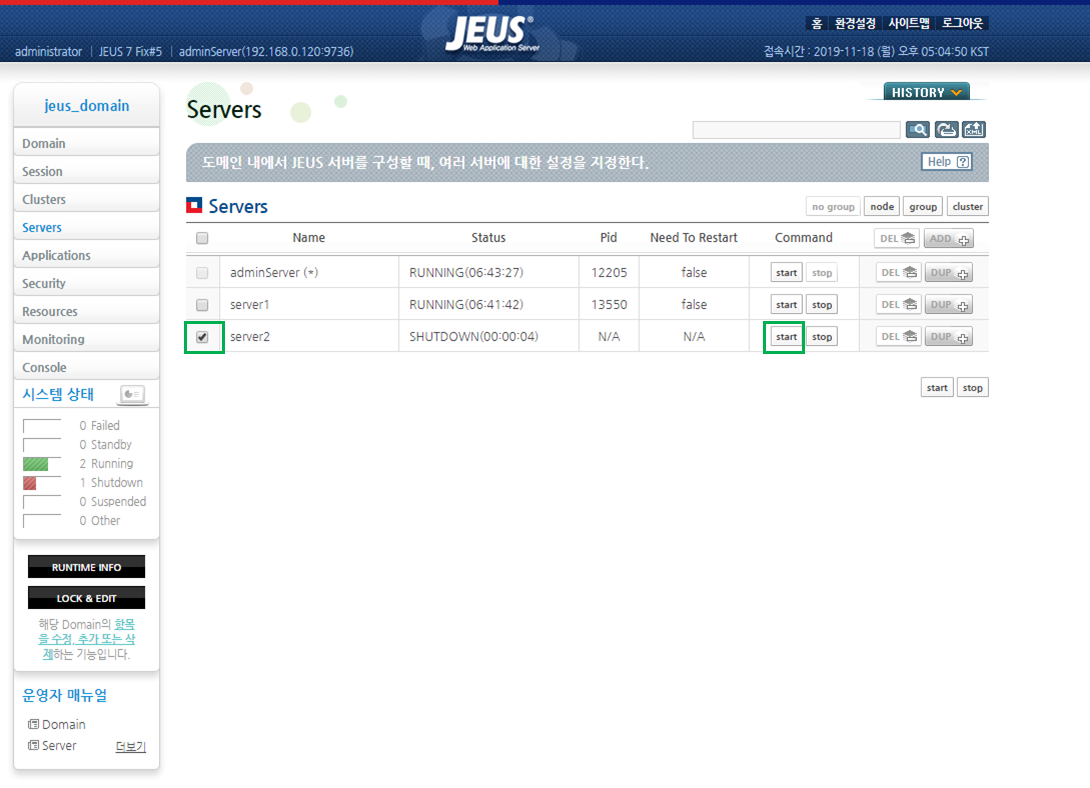Image resolution: width=1090 pixels, height=788 pixels.
Task: Toggle the system status view icon
Action: click(x=132, y=395)
